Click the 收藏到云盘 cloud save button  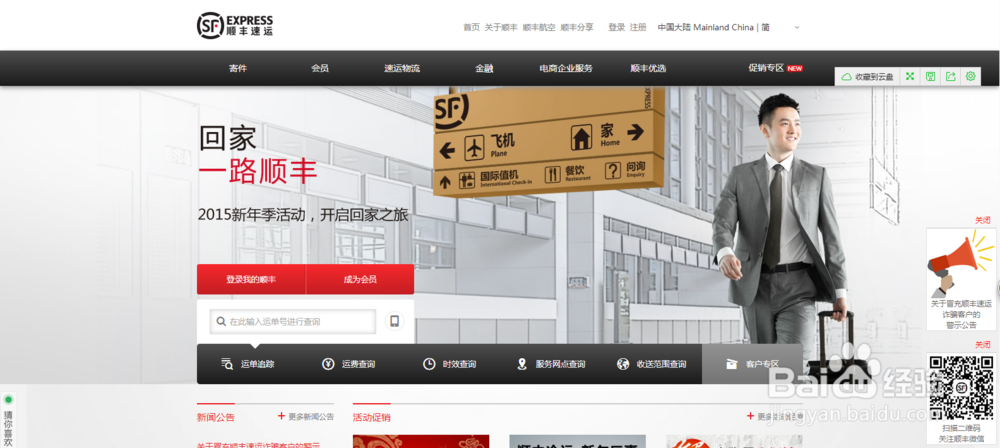tap(867, 77)
